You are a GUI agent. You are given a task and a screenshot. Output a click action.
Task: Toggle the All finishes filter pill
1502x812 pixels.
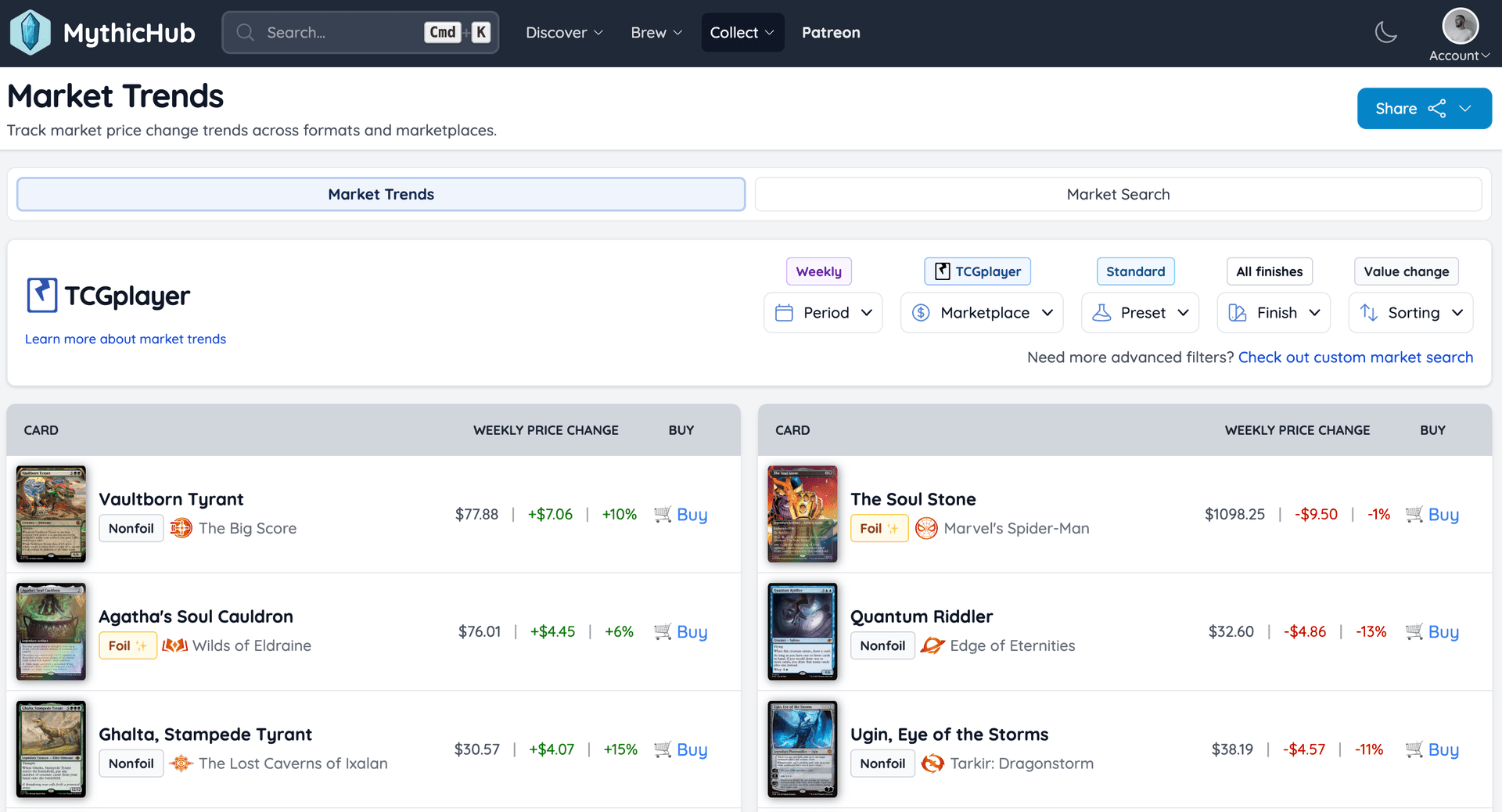pyautogui.click(x=1269, y=271)
